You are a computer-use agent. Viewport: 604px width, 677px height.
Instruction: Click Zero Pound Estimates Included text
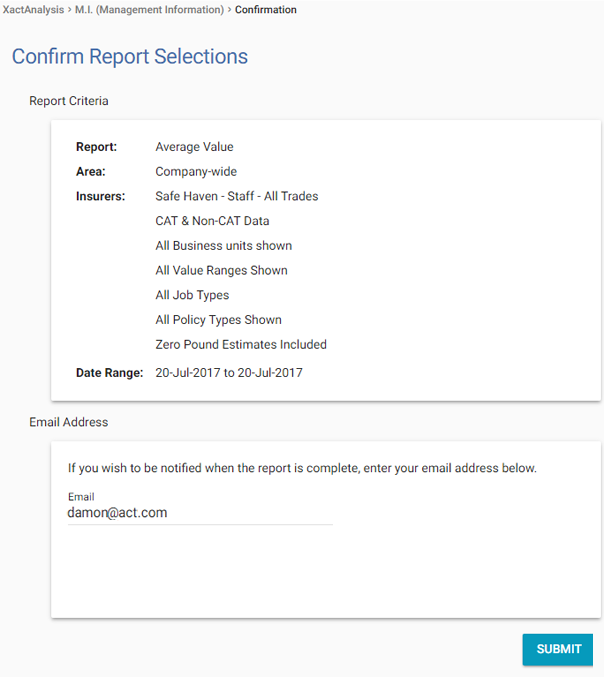coord(241,345)
